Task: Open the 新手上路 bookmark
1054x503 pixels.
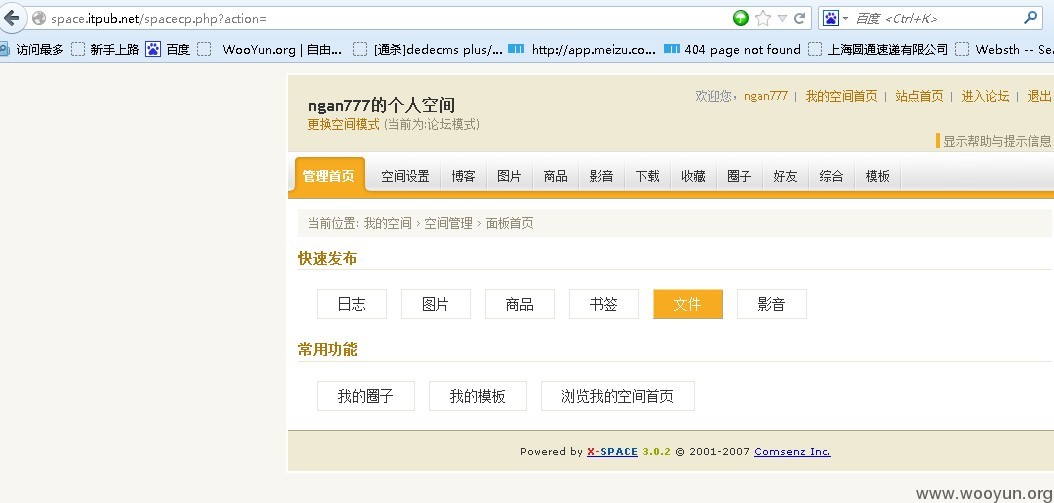Action: [106, 49]
